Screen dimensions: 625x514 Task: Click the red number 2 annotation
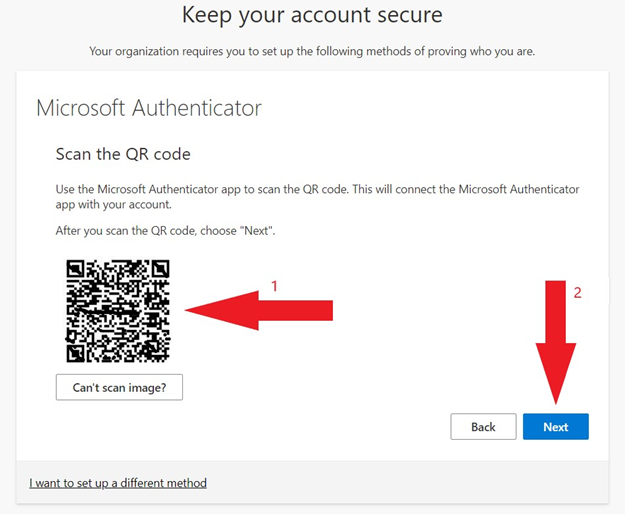pyautogui.click(x=578, y=293)
